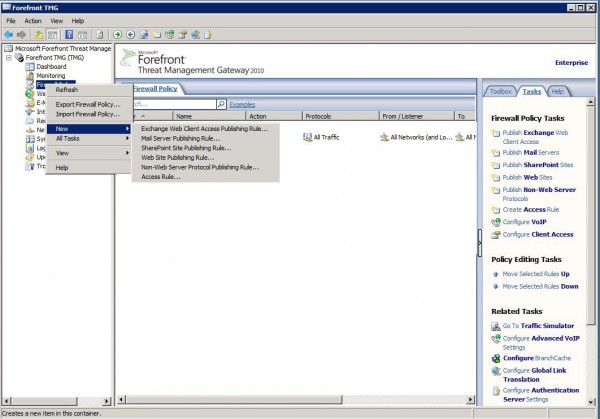Image resolution: width=600 pixels, height=419 pixels.
Task: Click Move Selected Rules Down arrow icon
Action: coord(496,286)
